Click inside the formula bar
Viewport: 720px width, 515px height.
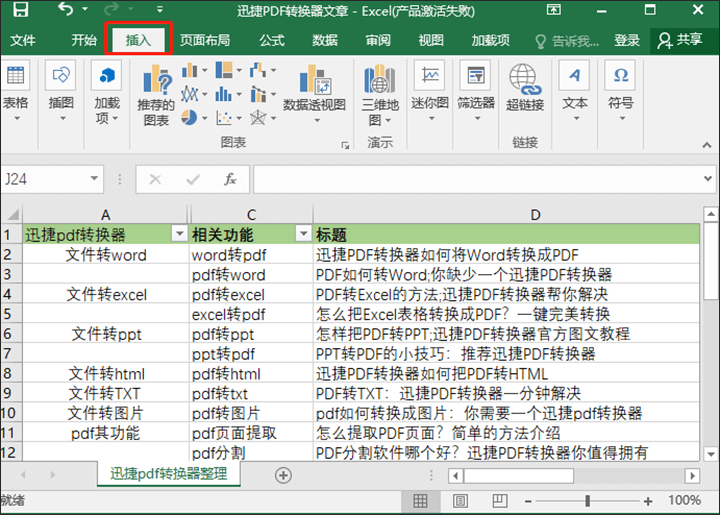478,179
